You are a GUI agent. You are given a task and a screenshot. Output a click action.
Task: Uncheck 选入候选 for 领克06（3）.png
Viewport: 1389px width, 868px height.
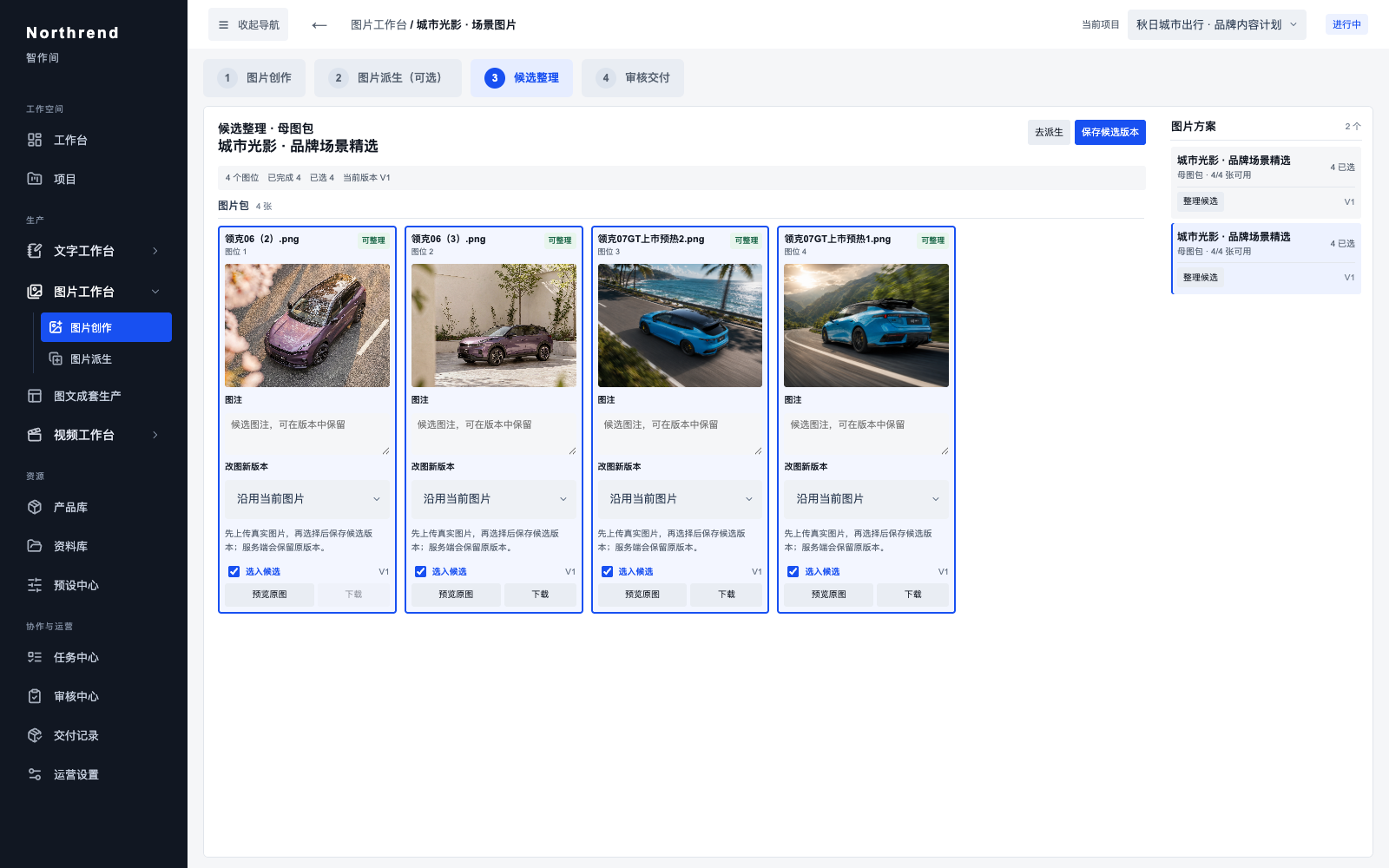420,571
